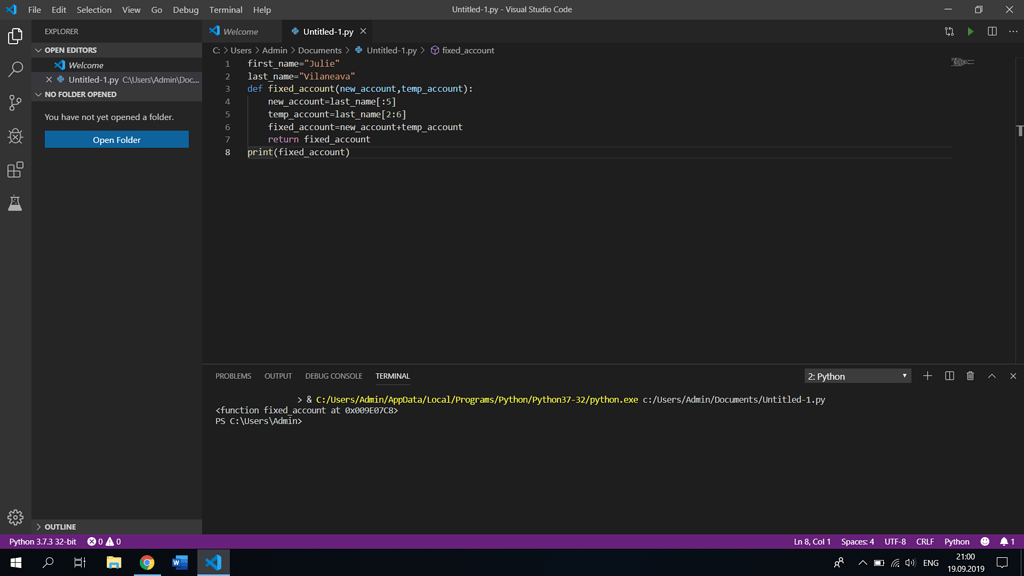Expand the Outline section
The image size is (1024, 576).
coord(60,526)
